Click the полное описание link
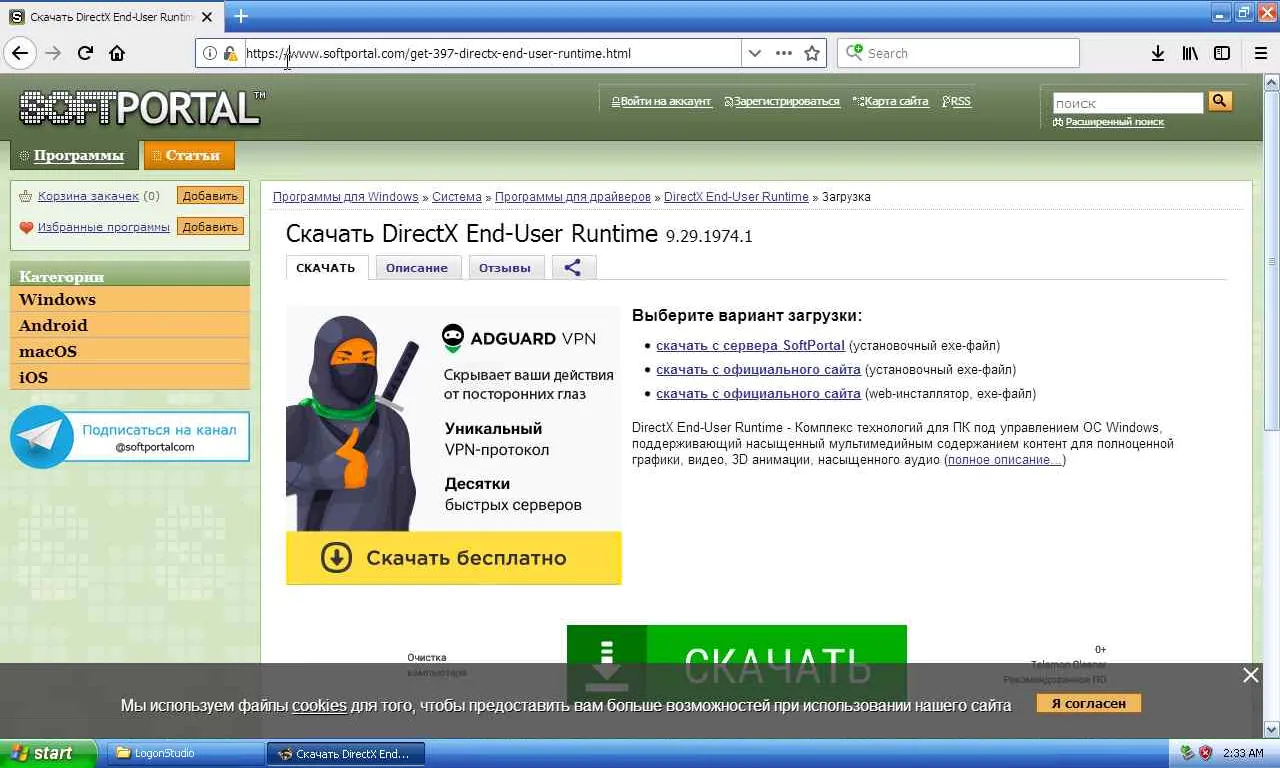 coord(1004,460)
